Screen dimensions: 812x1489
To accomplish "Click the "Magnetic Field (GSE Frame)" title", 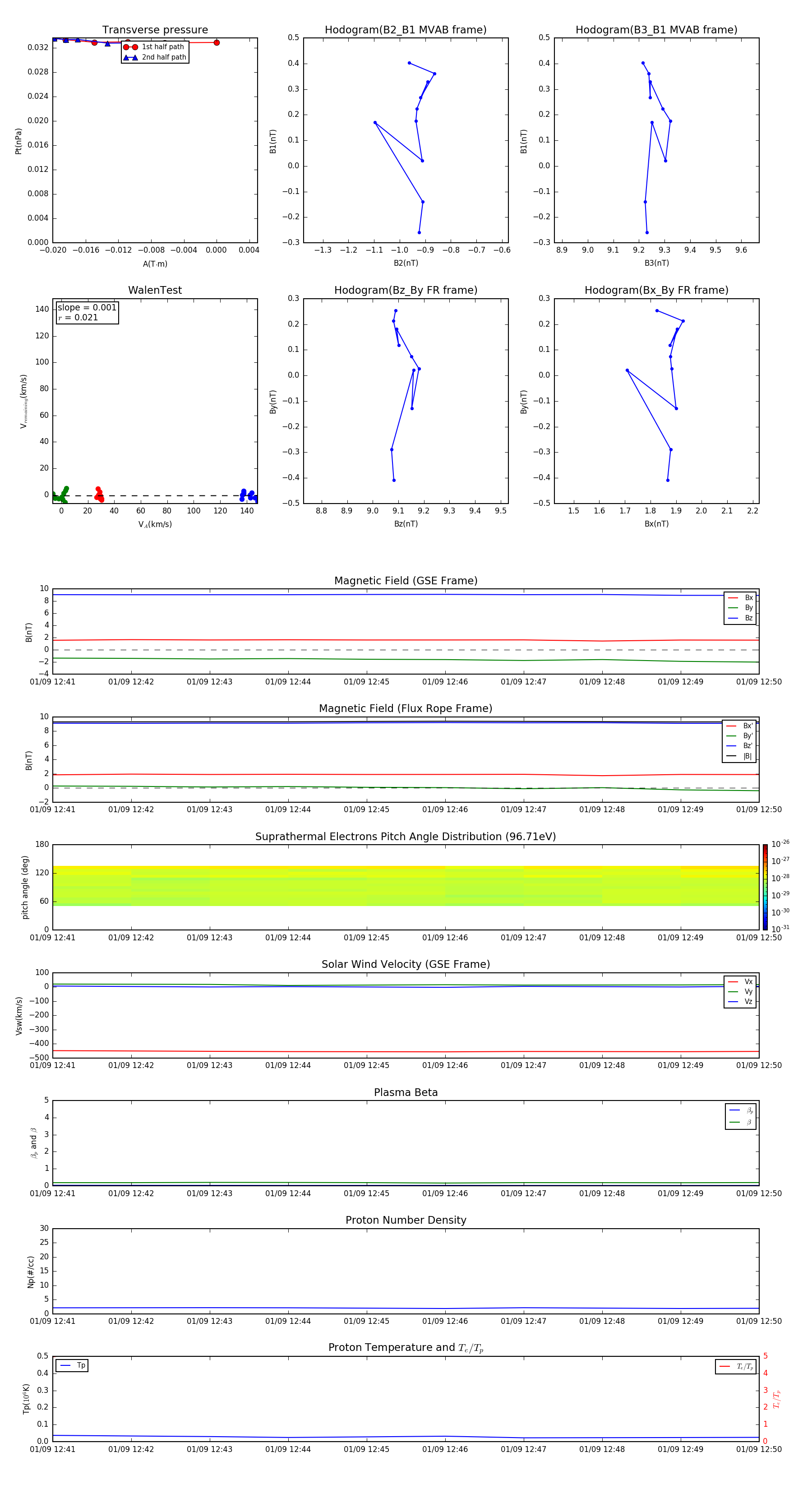I will (406, 581).
